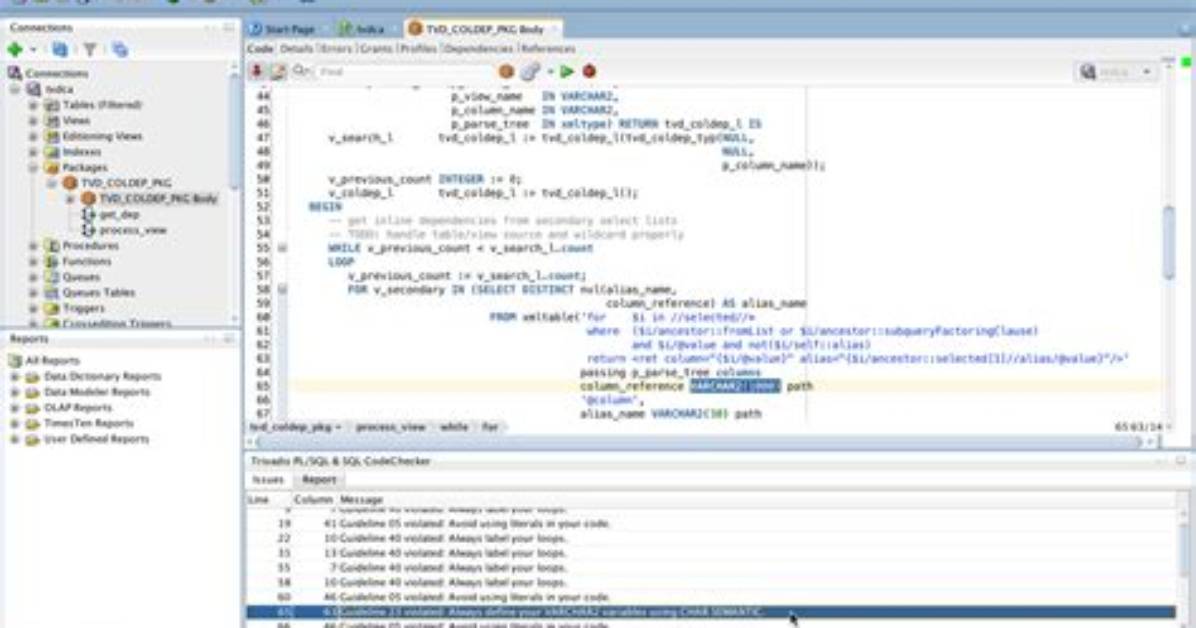Collapse the Indica connection node
The image size is (1196, 628).
14,89
